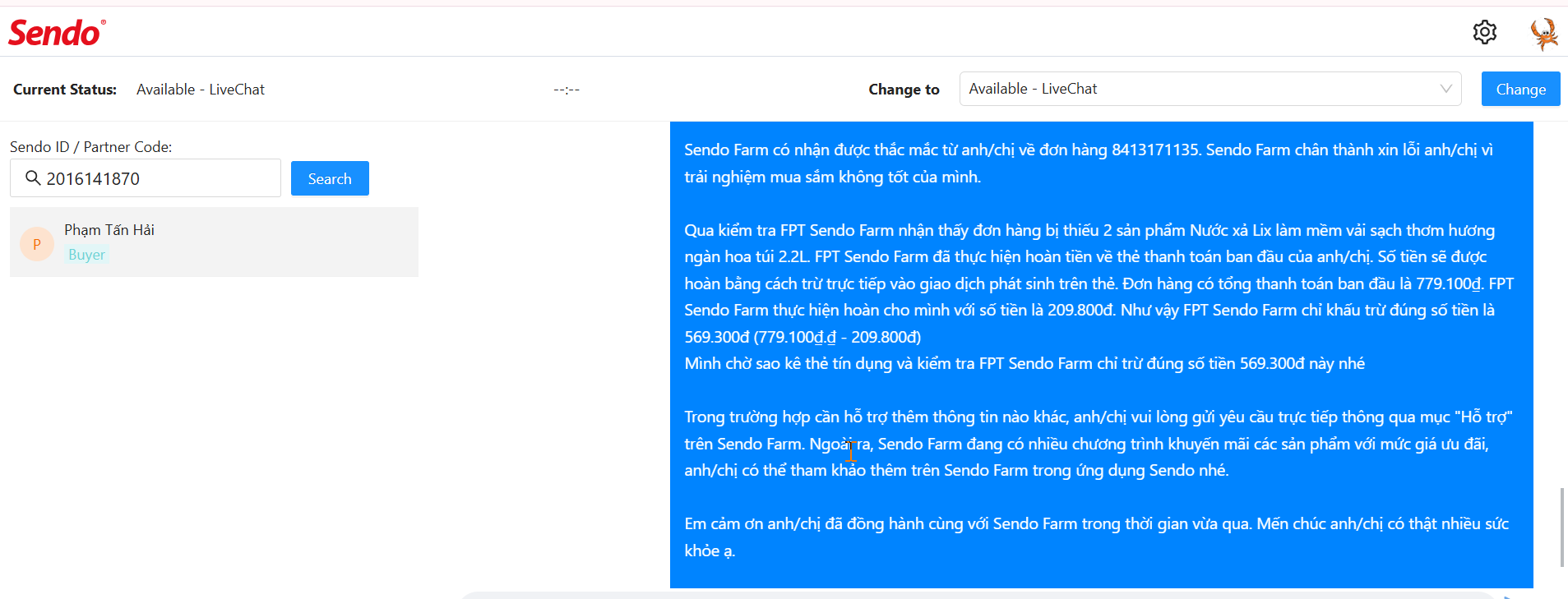The image size is (1568, 599).
Task: Click the Sendo ID / Partner Code label
Action: point(90,147)
